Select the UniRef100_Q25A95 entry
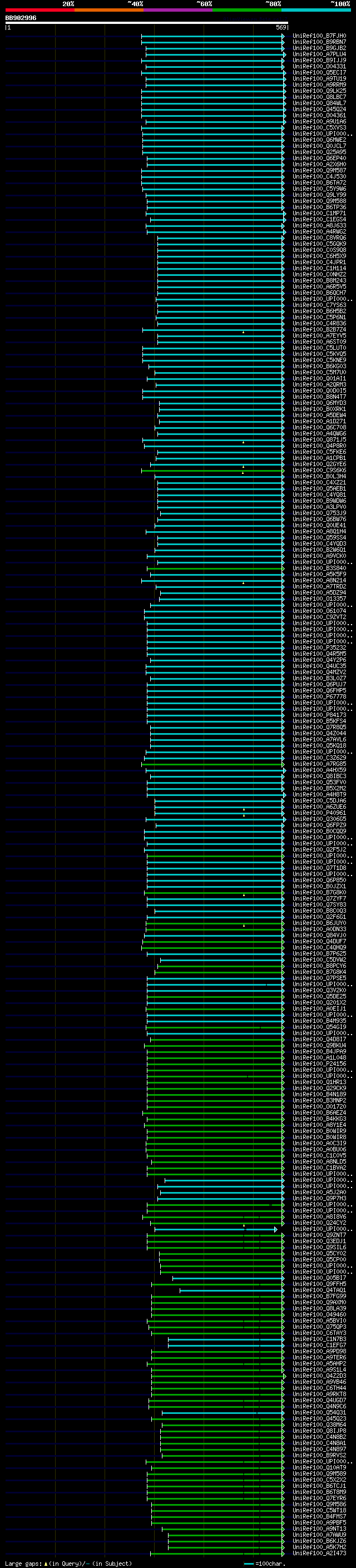This screenshot has width=356, height=1568. coord(319,152)
